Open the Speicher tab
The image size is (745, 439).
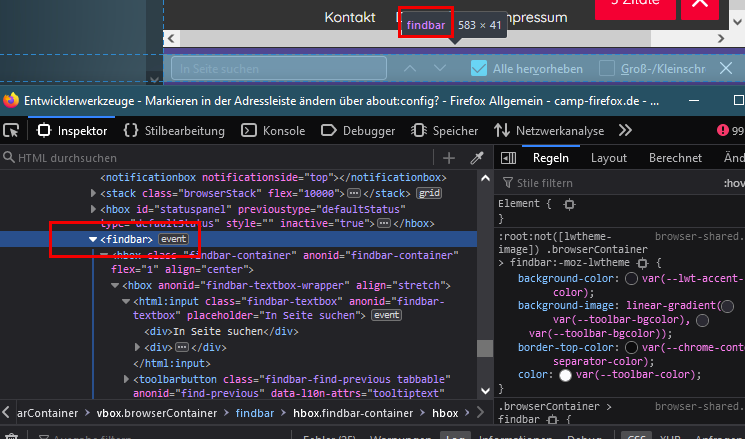tap(444, 131)
